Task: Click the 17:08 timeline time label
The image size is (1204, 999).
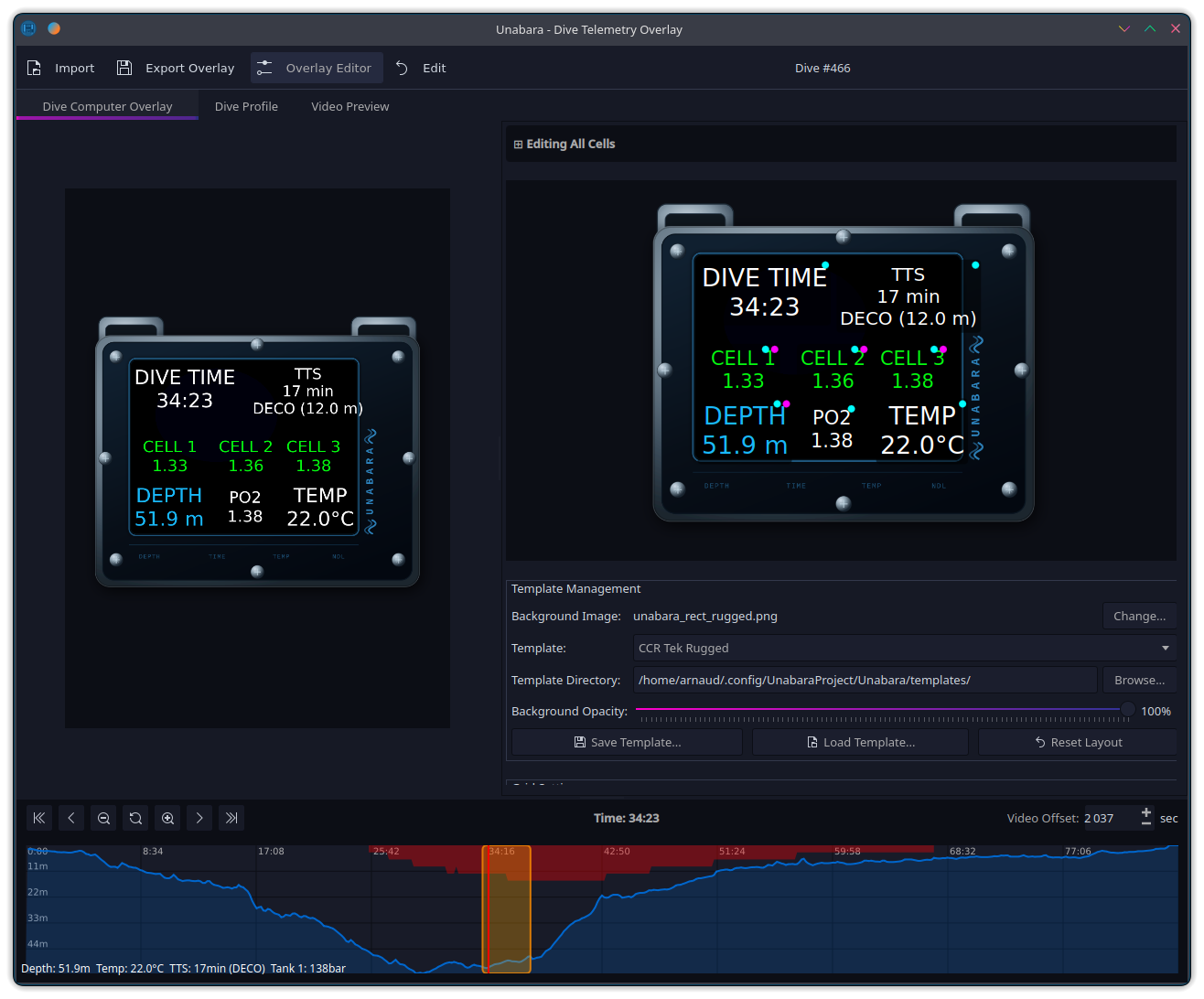Action: pos(271,851)
